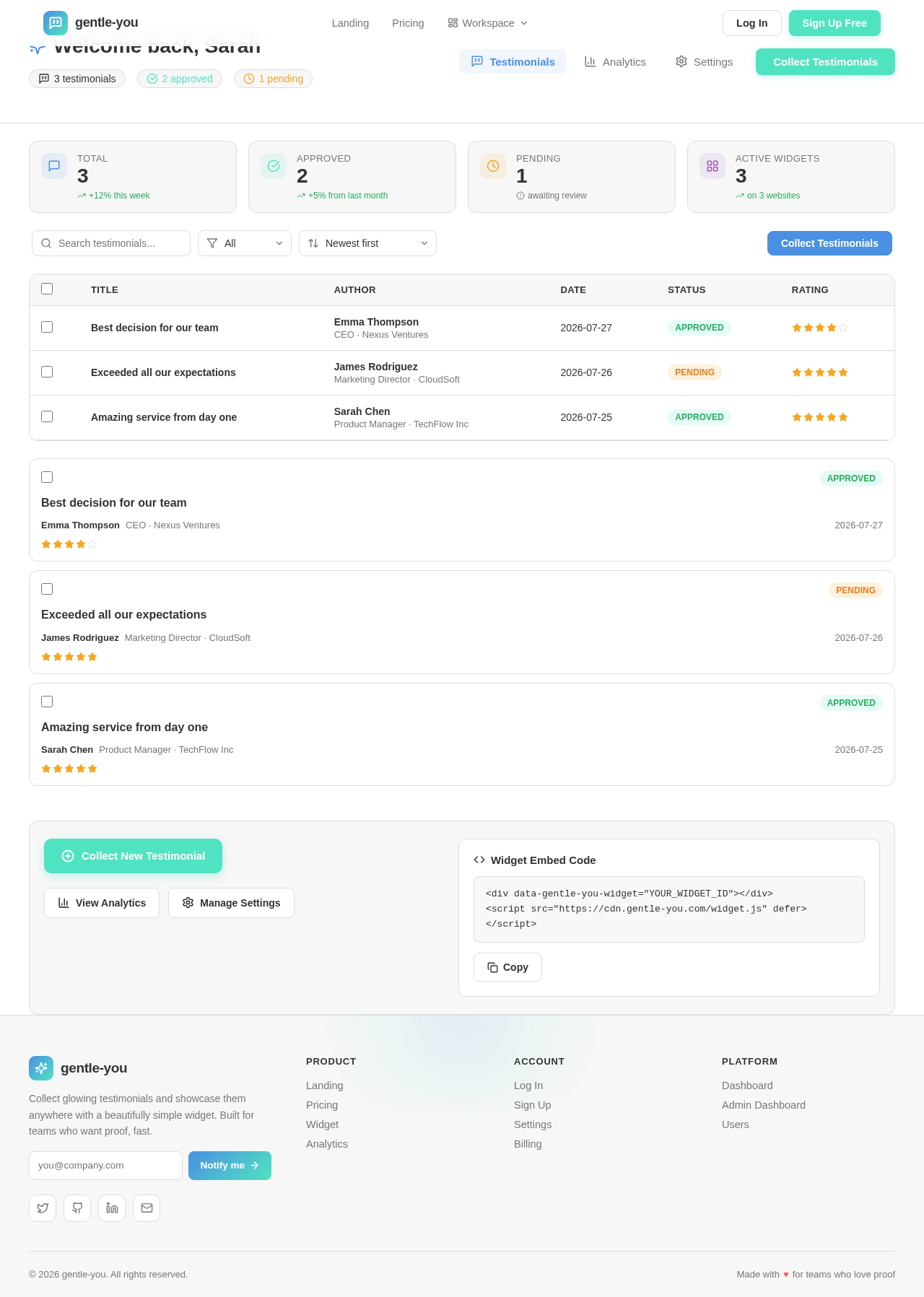The height and width of the screenshot is (1297, 924).
Task: Open the Sign Up footer link
Action: [x=532, y=1105]
